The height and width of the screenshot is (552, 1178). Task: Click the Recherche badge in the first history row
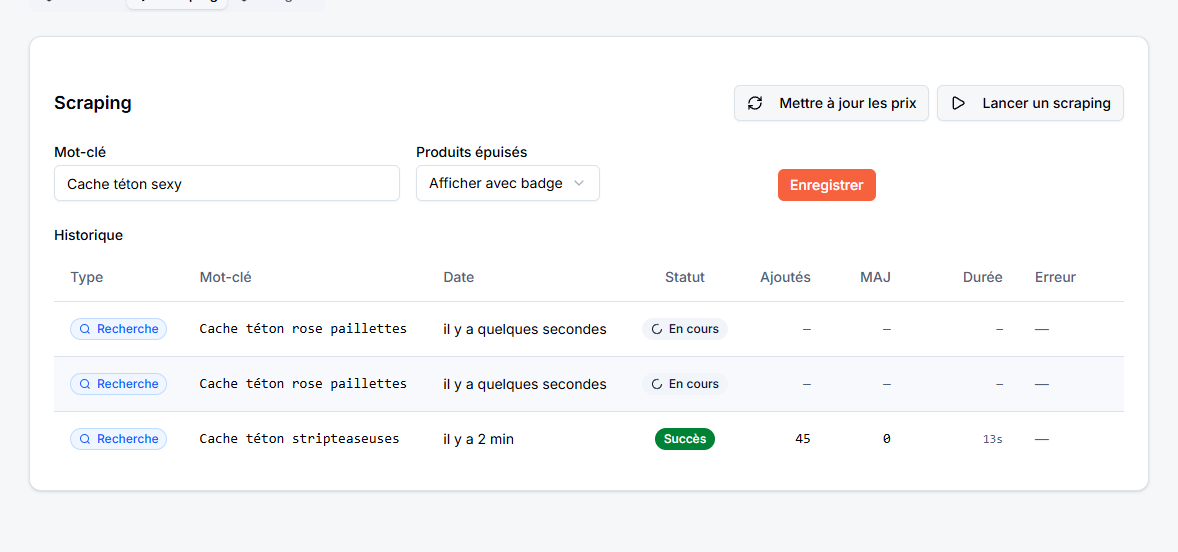pos(119,329)
